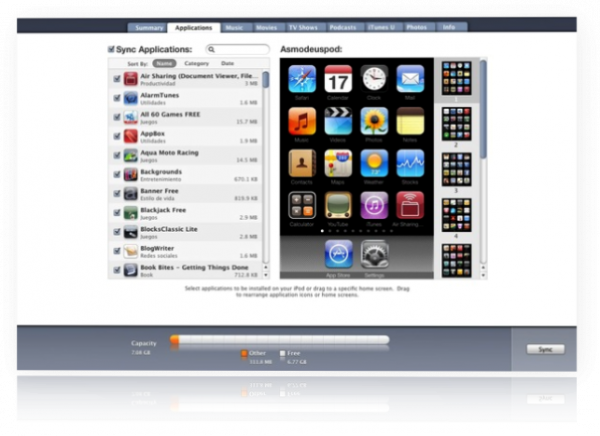Open the Photos tab

pos(416,28)
